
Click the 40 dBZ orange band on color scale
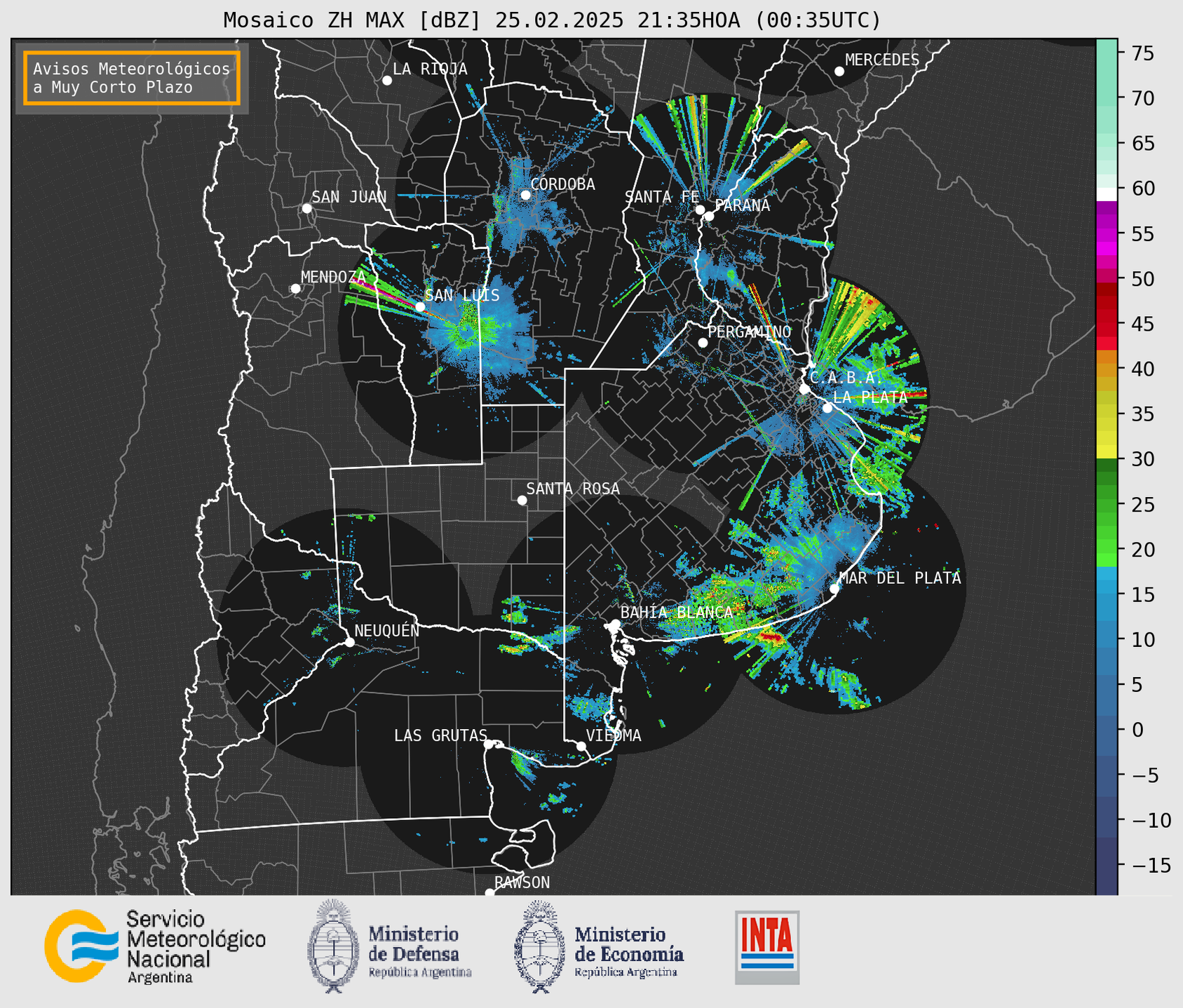[x=1107, y=369]
